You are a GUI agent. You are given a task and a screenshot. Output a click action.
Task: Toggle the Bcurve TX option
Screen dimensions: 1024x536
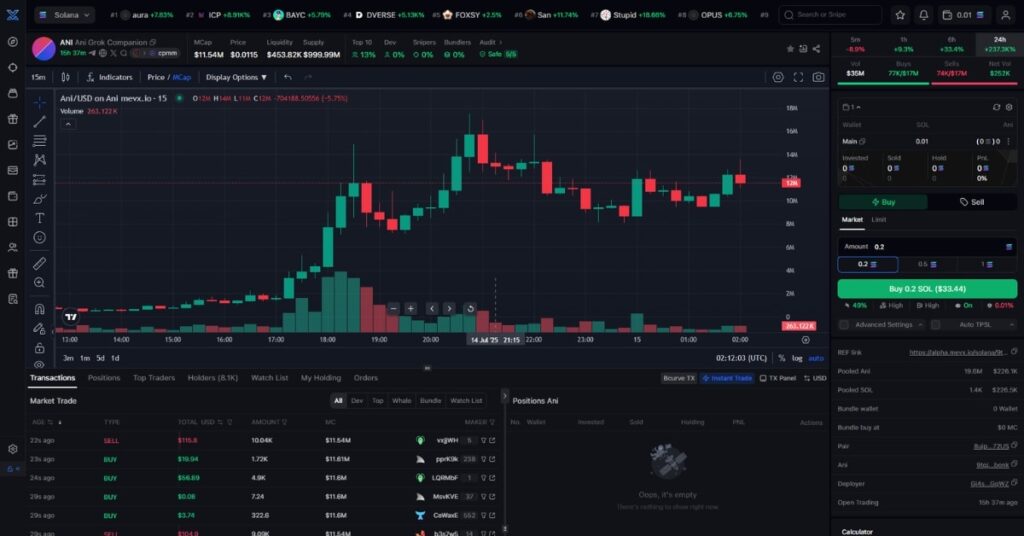(x=679, y=378)
